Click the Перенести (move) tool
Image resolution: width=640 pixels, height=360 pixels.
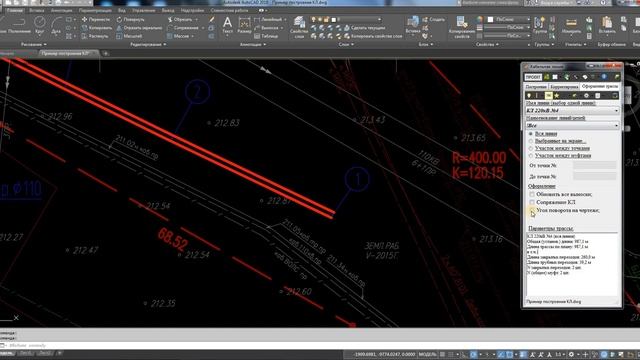(96, 19)
